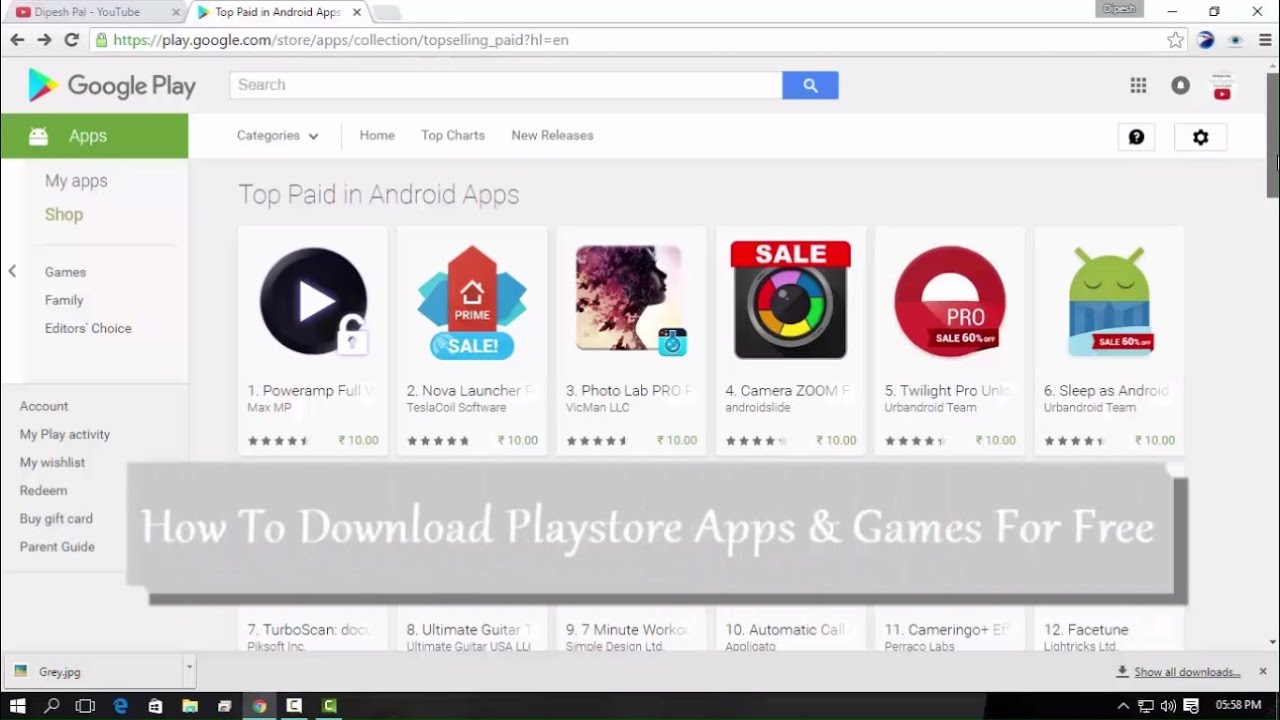Click the Max MP developer name

click(269, 408)
